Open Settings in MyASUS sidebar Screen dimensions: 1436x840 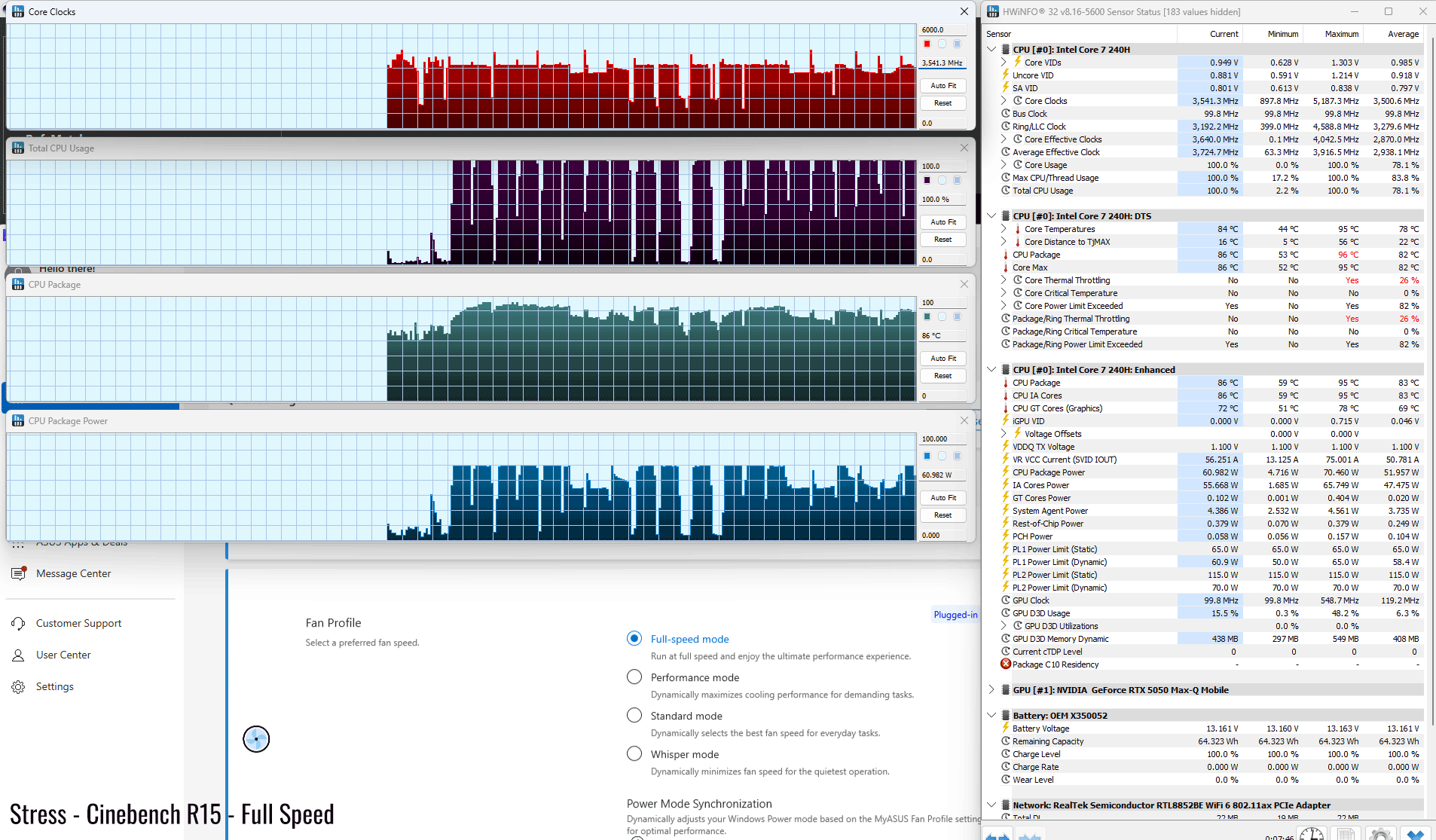[55, 687]
